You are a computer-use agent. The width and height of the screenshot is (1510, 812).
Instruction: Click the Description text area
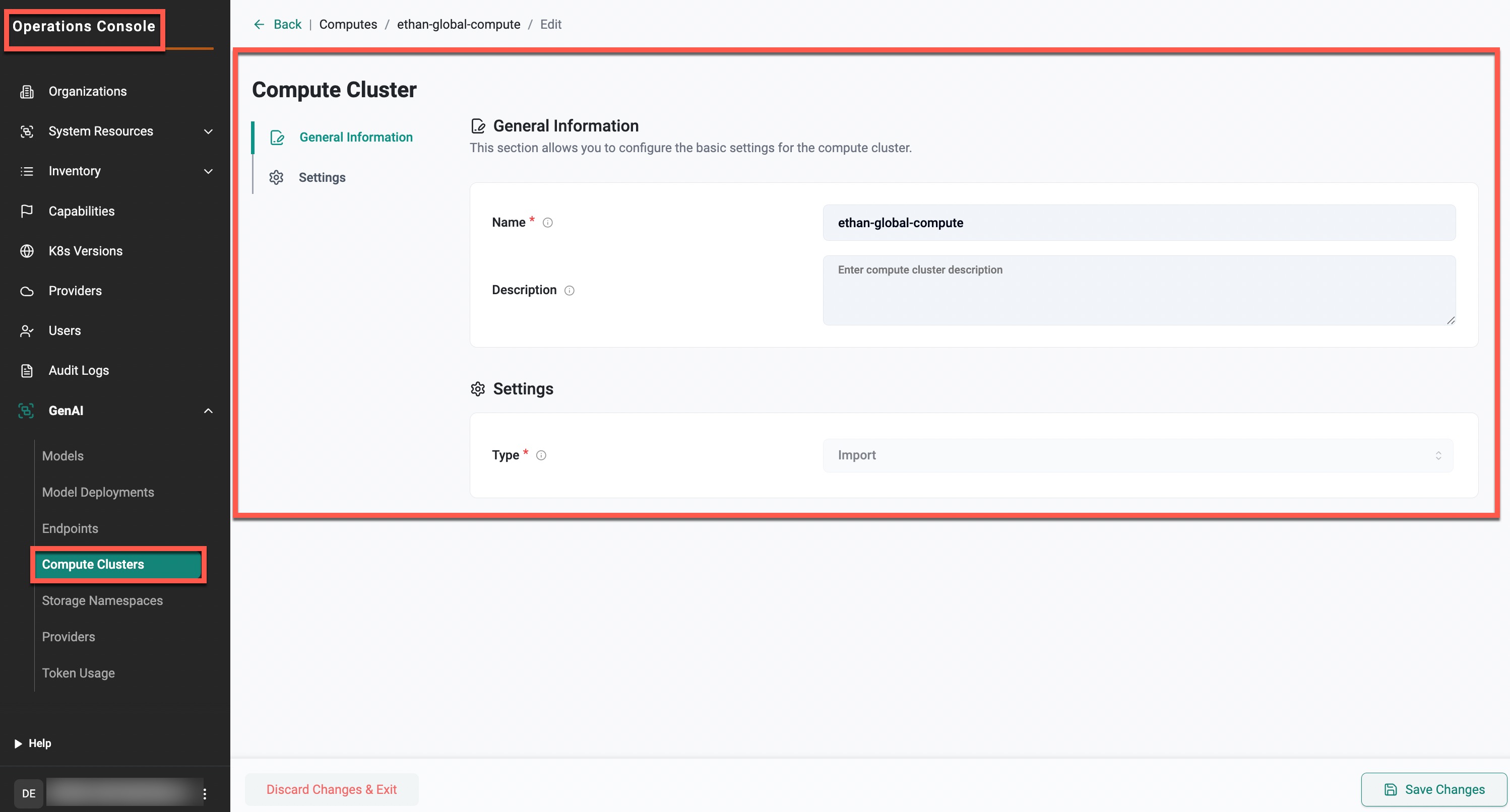point(1139,291)
